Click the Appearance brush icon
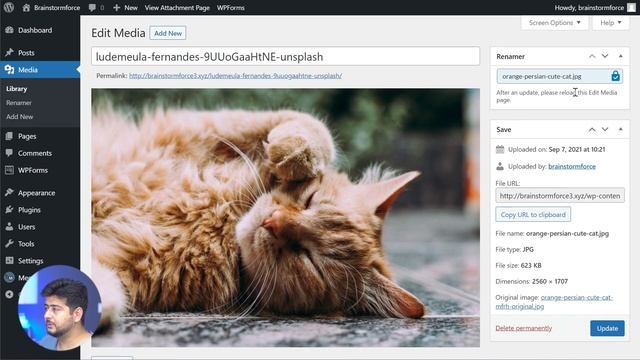Viewport: 640px width, 360px height. [9, 193]
